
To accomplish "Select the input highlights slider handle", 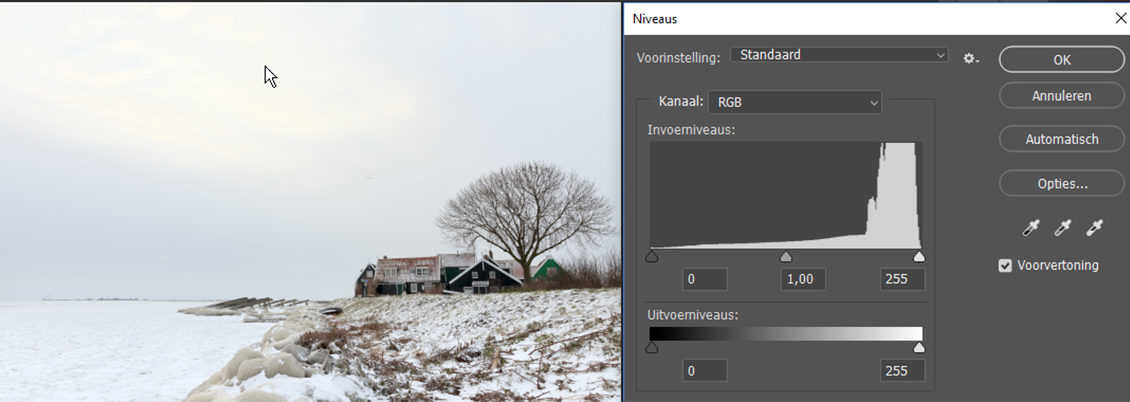I will 919,256.
